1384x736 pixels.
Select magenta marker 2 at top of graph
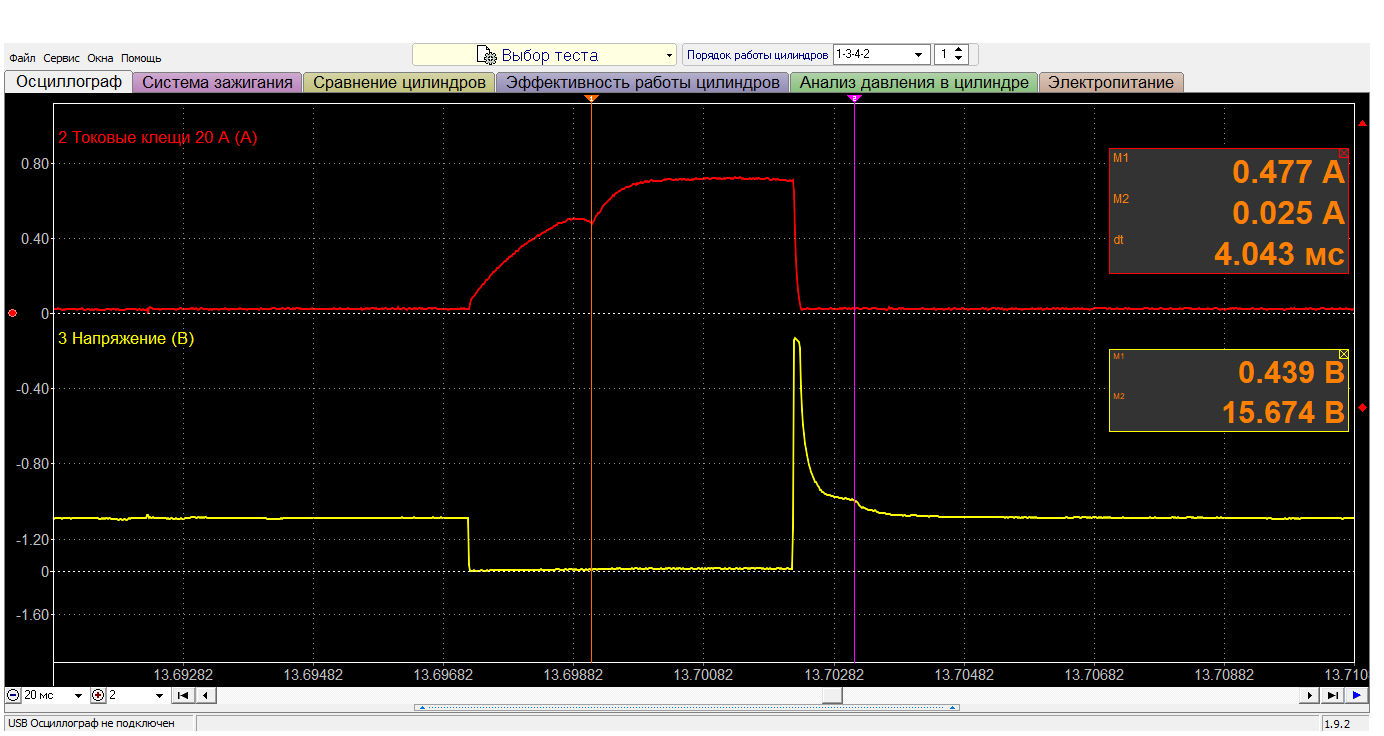(854, 98)
